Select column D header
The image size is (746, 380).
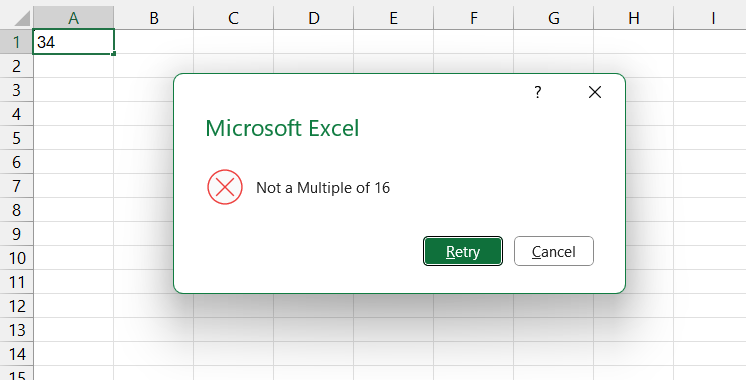pyautogui.click(x=314, y=18)
